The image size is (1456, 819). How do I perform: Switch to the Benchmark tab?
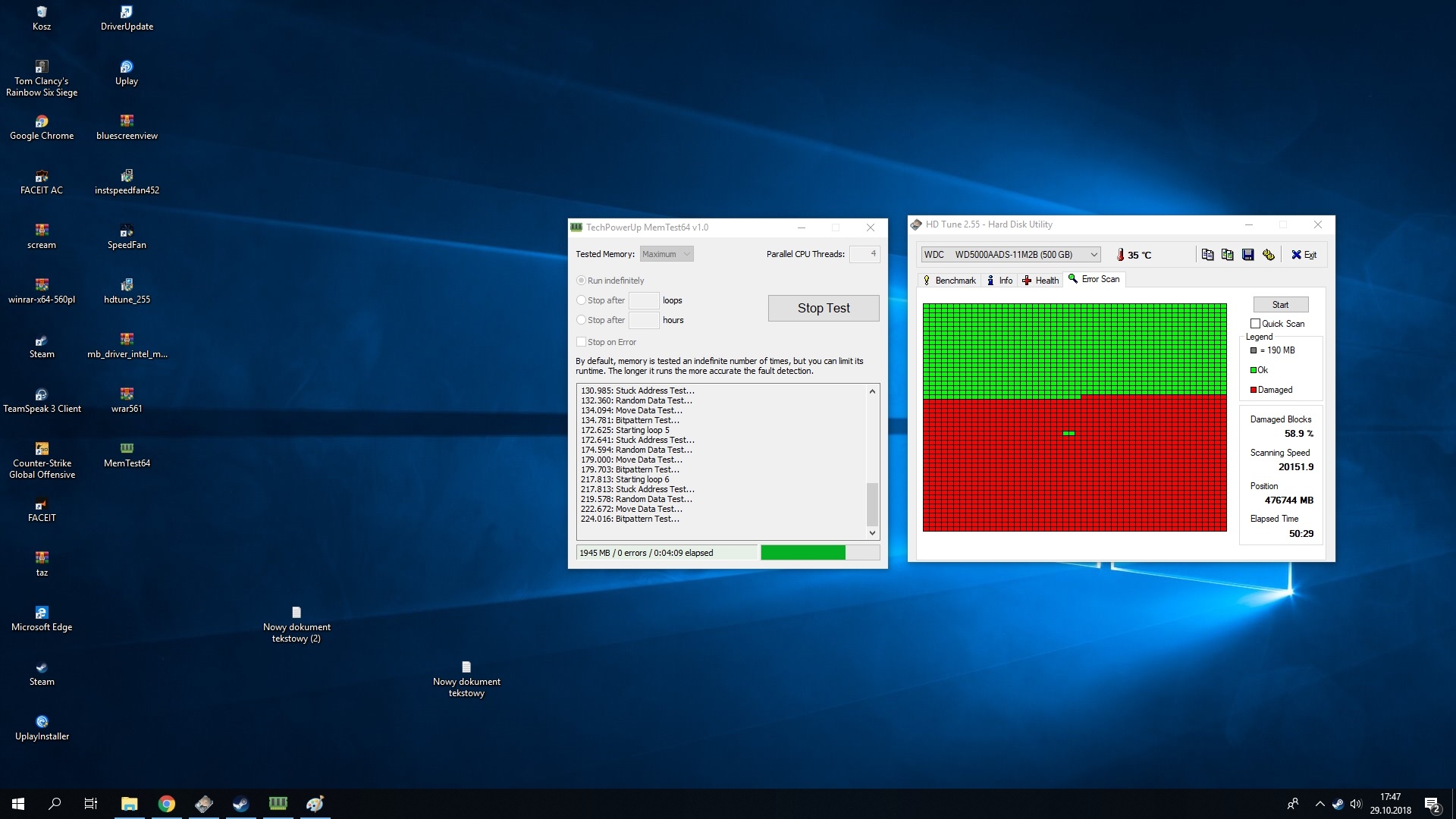tap(949, 281)
